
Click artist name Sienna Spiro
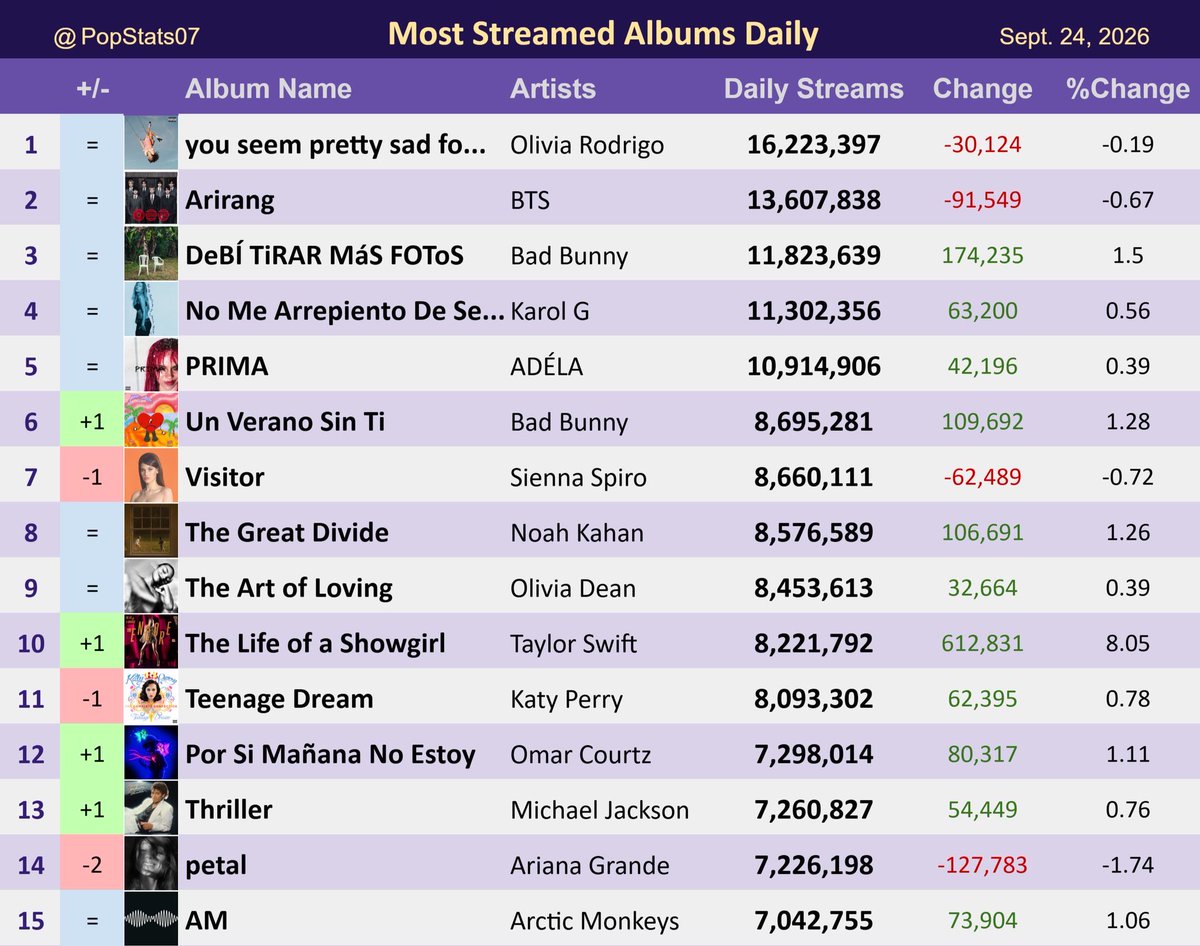[x=578, y=478]
